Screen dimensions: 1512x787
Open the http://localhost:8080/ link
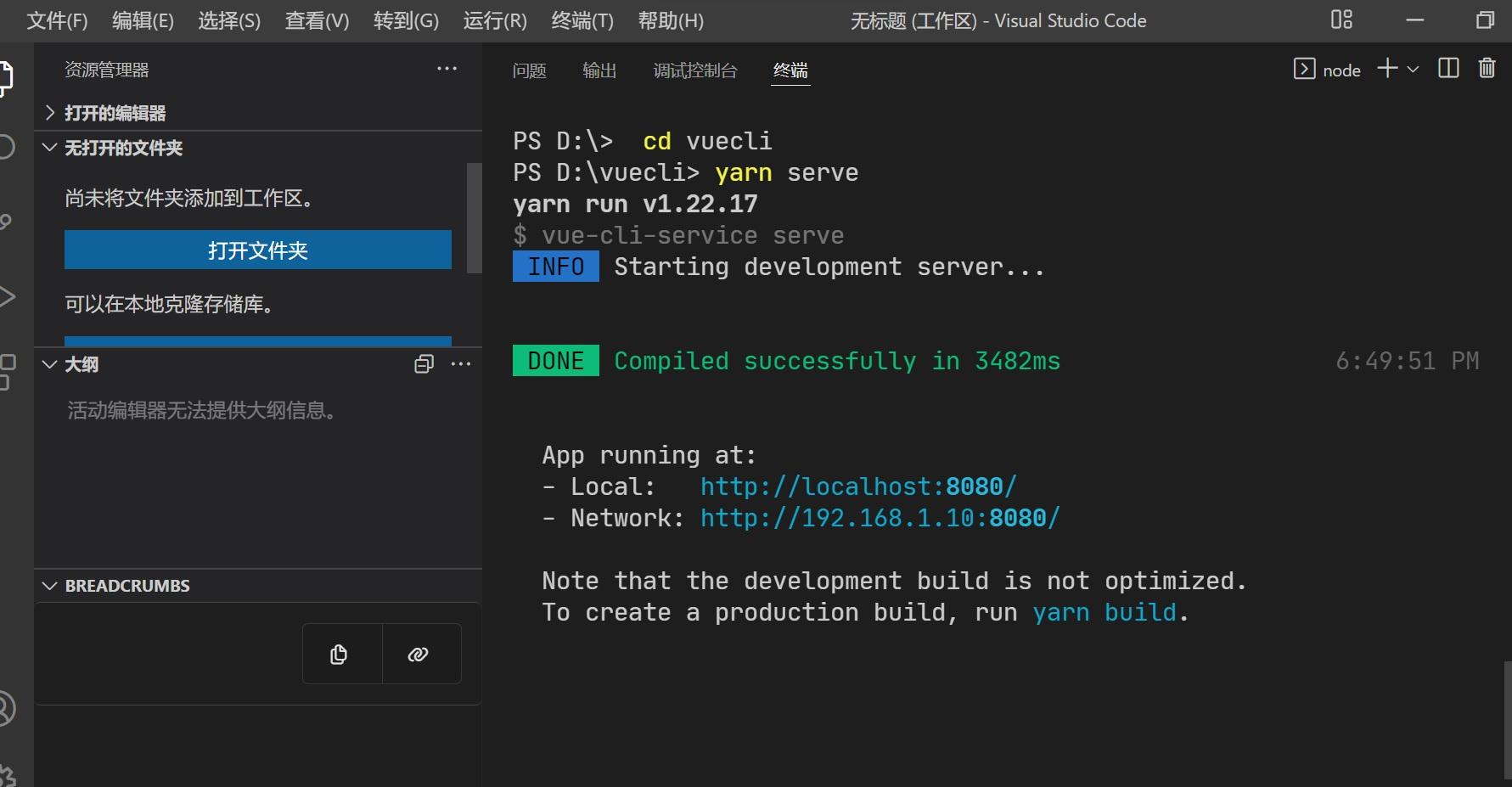857,486
